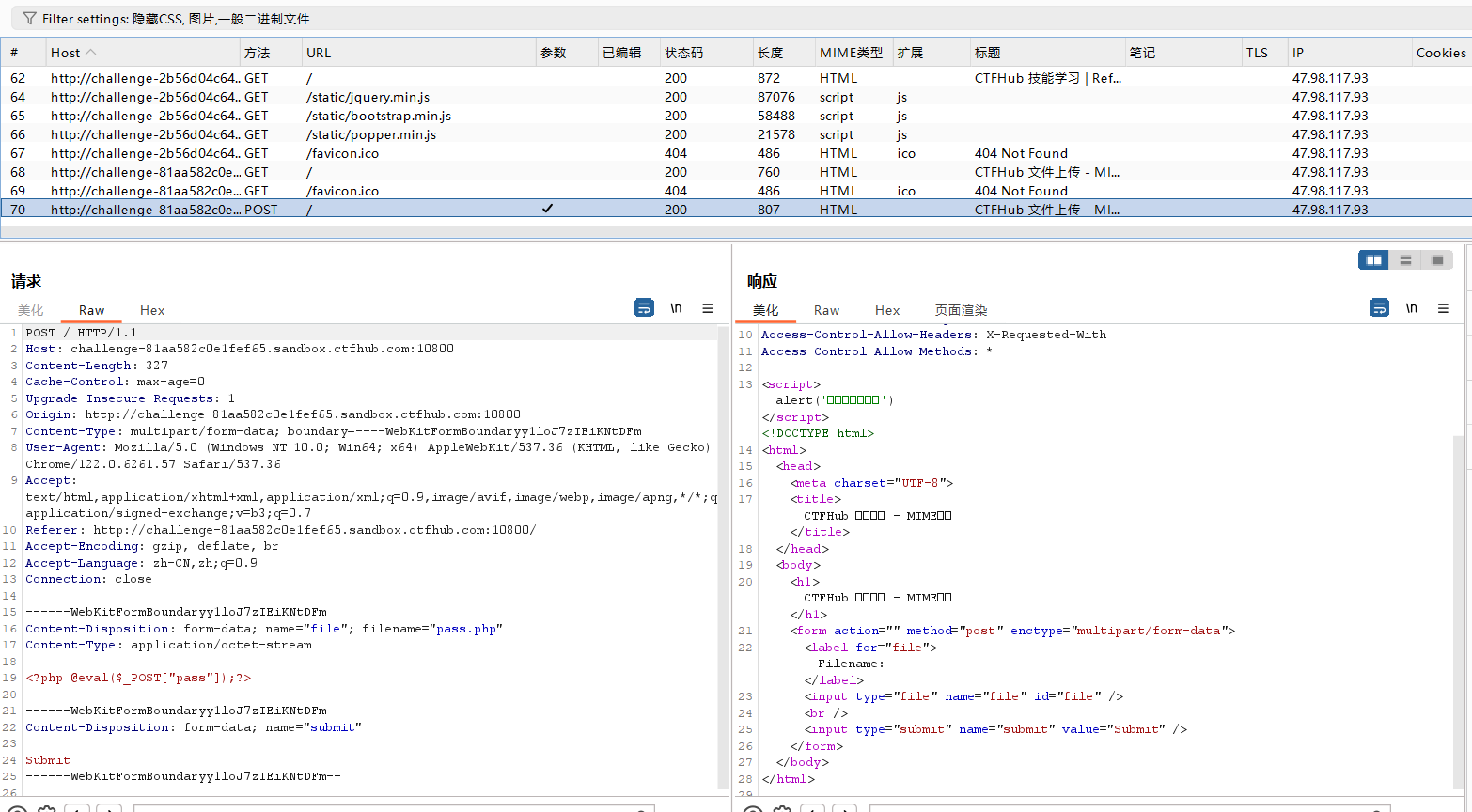Select the /static/jquery.min.js request row

736,97
